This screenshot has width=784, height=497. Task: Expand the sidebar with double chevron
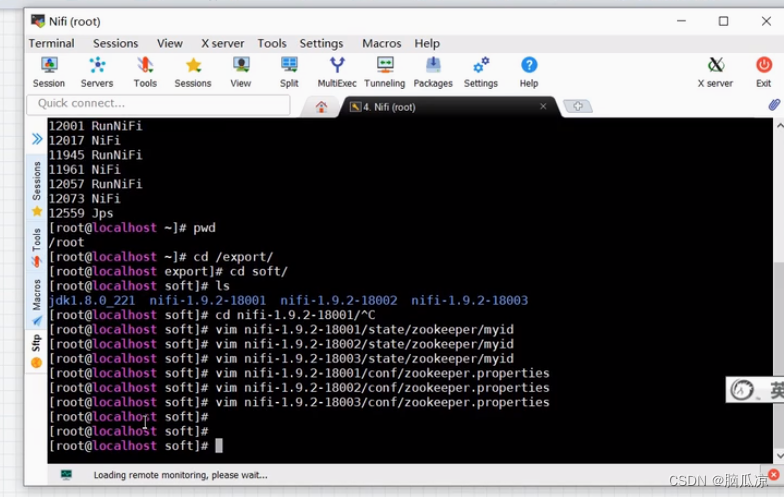pos(37,138)
